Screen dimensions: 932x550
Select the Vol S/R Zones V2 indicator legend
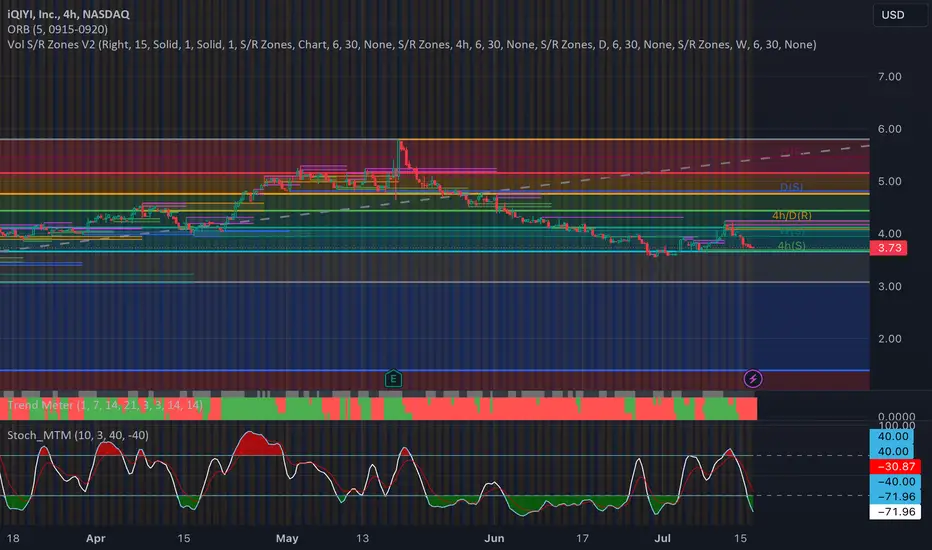click(411, 45)
